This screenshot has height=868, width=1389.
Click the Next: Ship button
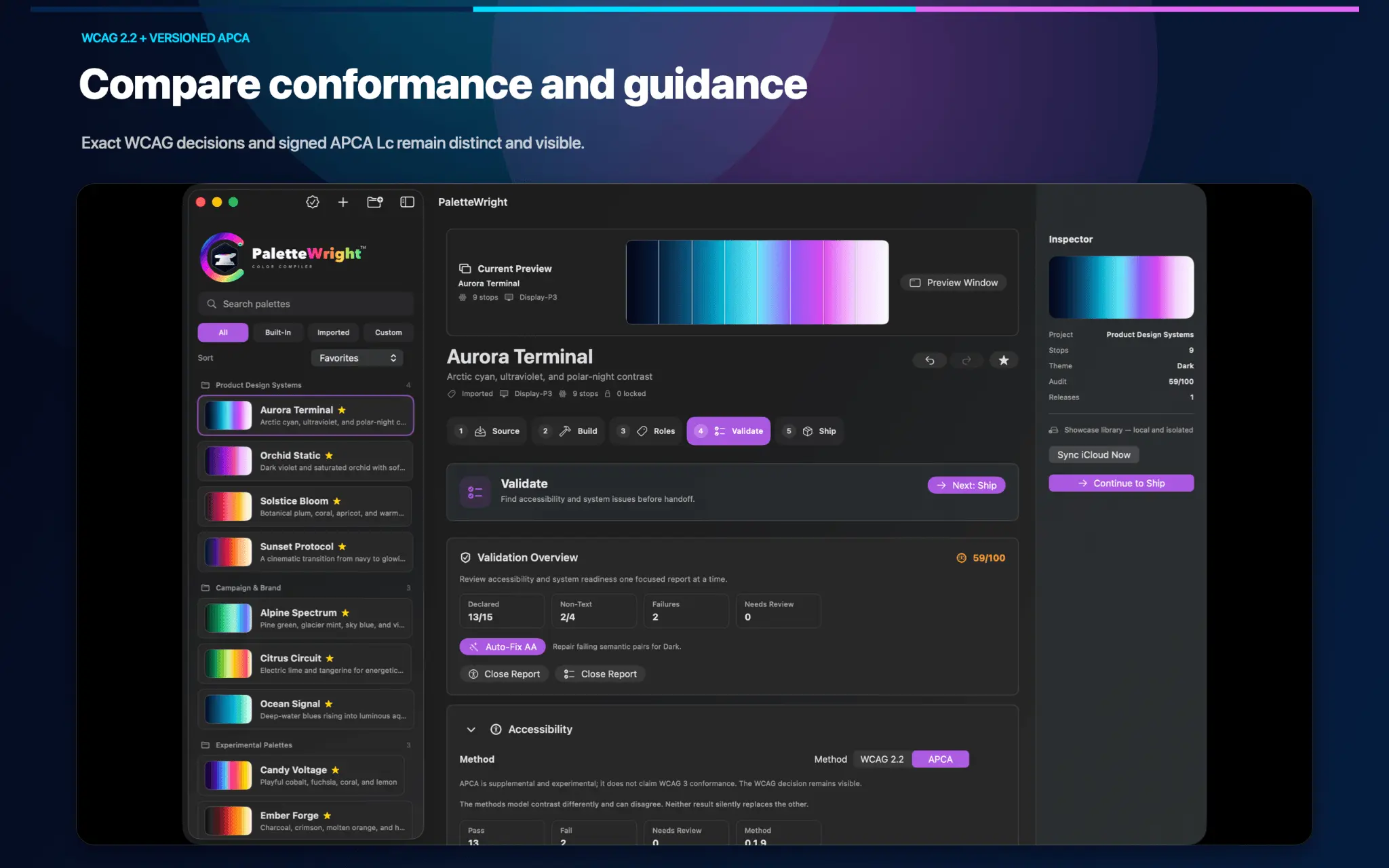coord(966,485)
